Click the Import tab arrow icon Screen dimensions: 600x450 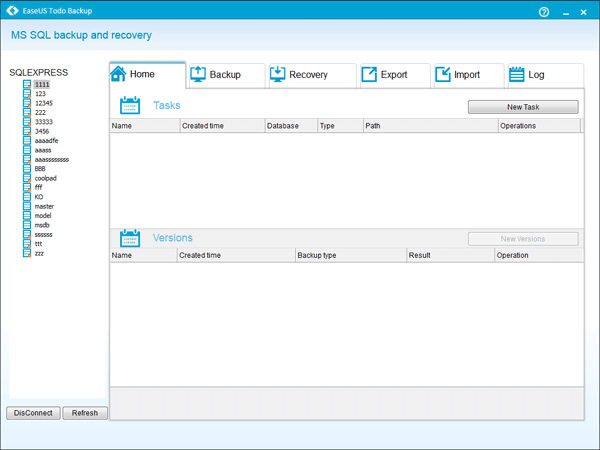click(442, 74)
